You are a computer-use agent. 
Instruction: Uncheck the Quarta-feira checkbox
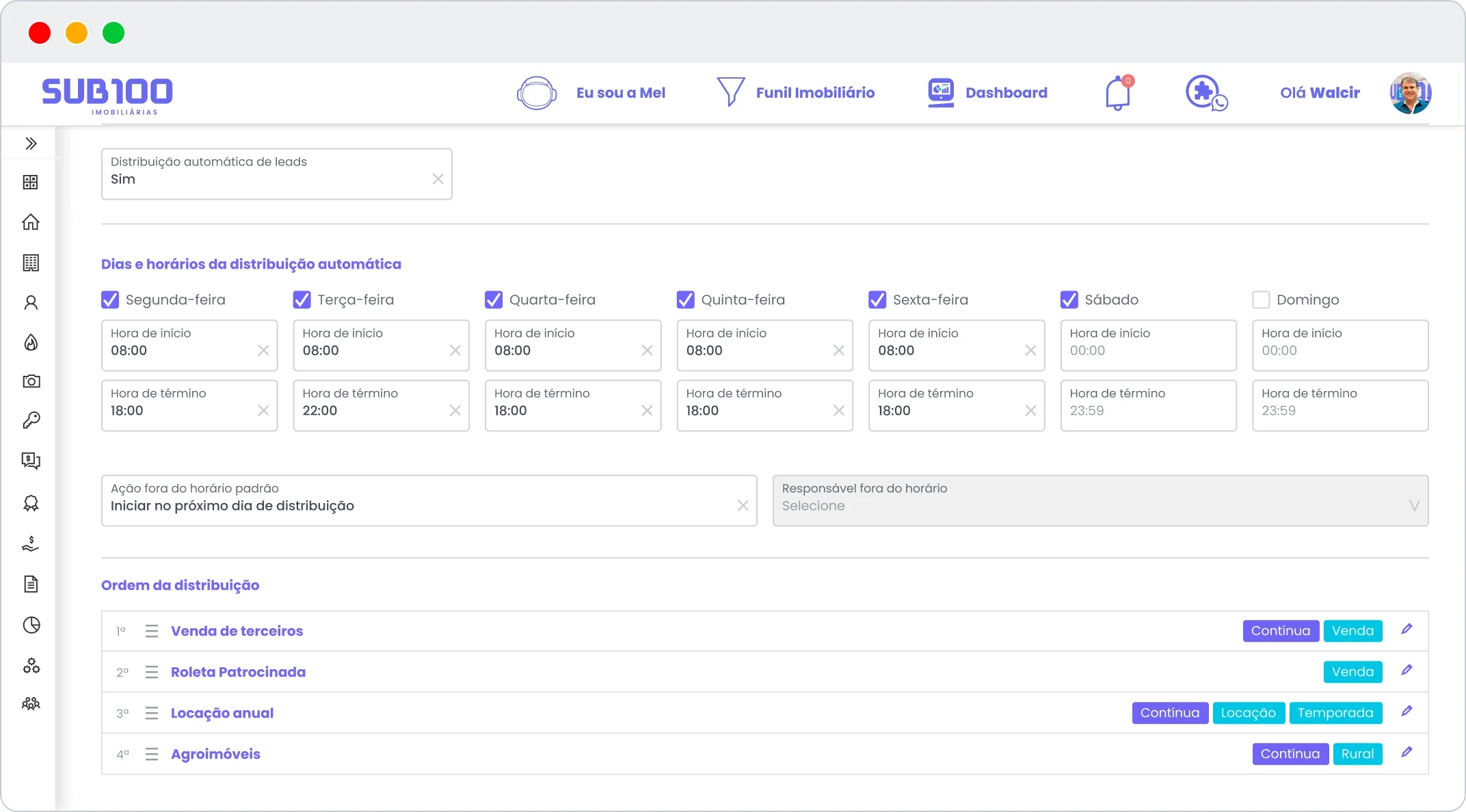tap(494, 299)
